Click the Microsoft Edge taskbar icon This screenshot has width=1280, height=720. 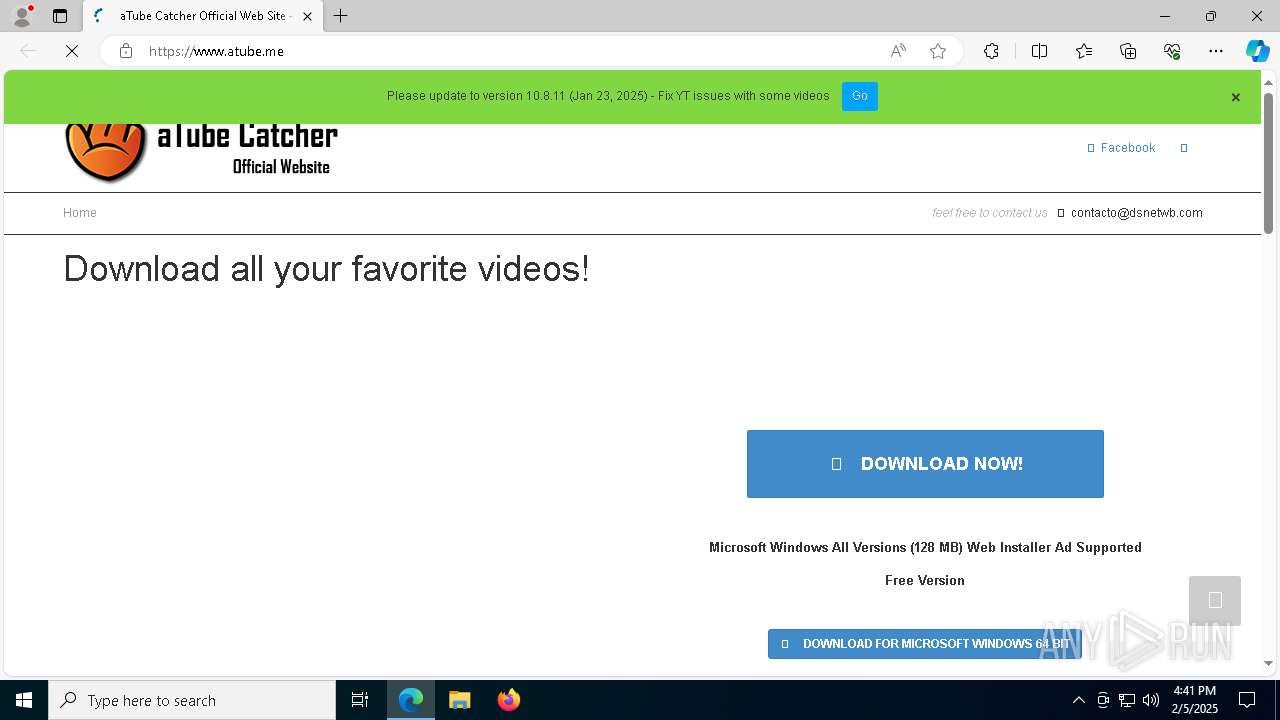click(411, 700)
